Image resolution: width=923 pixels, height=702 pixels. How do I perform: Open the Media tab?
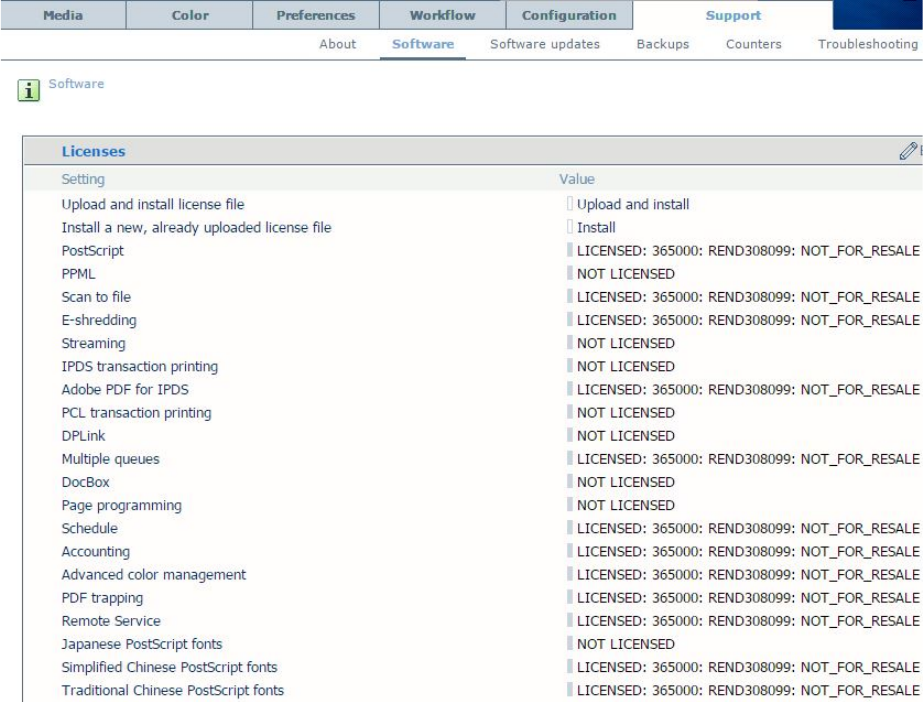click(63, 15)
